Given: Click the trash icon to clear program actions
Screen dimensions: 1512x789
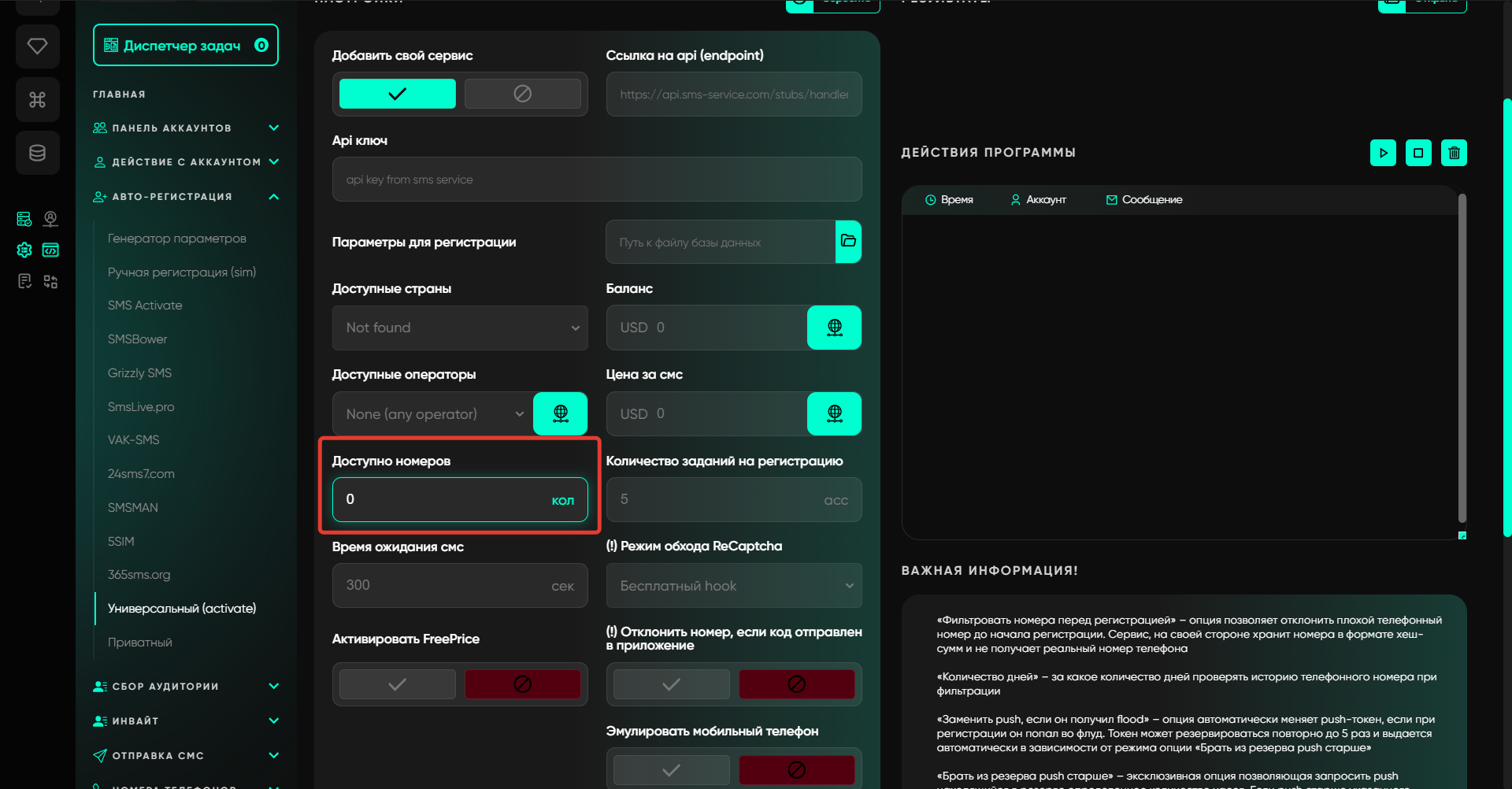Looking at the screenshot, I should click(x=1454, y=153).
